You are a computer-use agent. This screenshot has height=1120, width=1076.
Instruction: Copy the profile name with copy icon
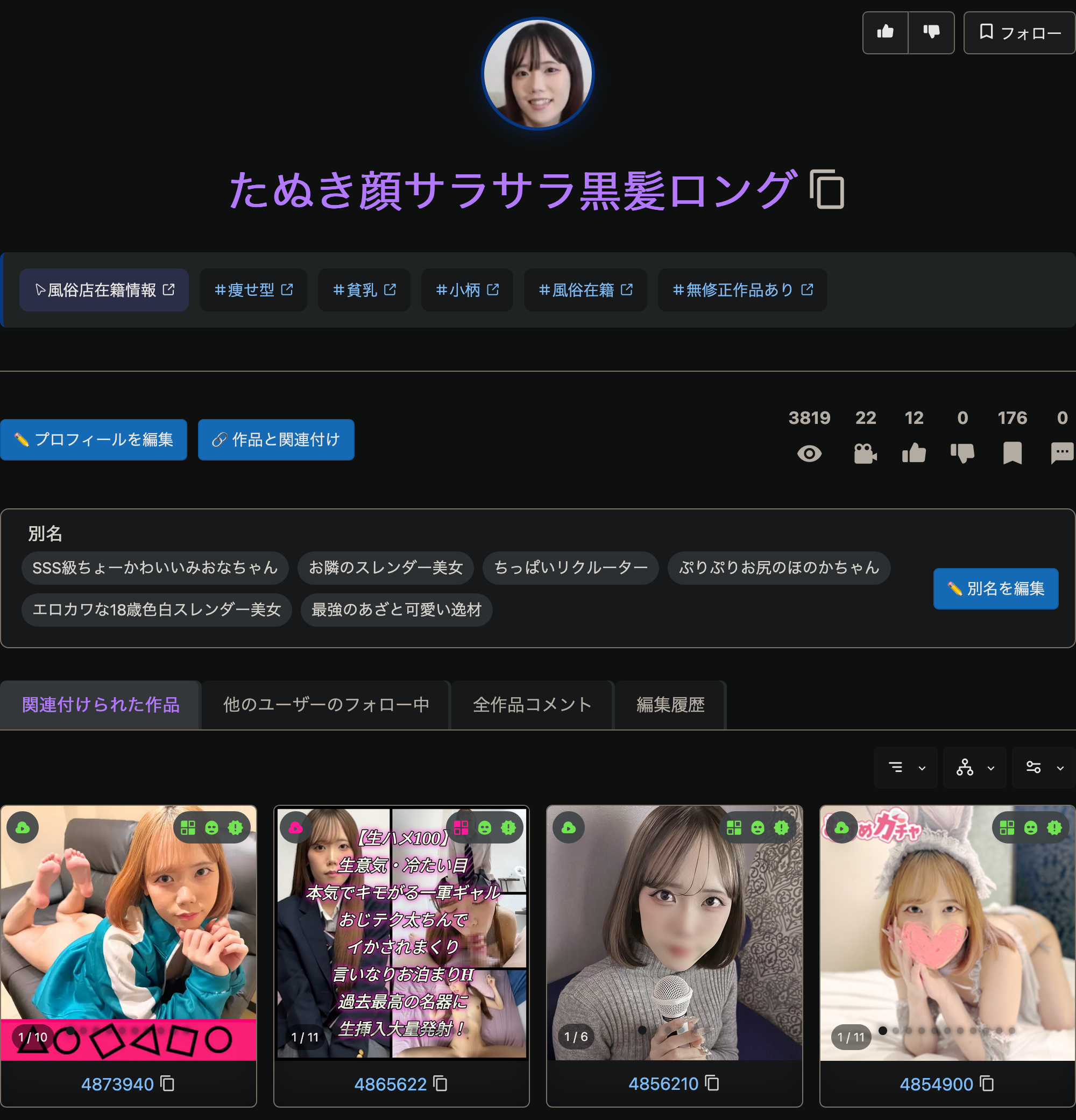click(x=826, y=189)
